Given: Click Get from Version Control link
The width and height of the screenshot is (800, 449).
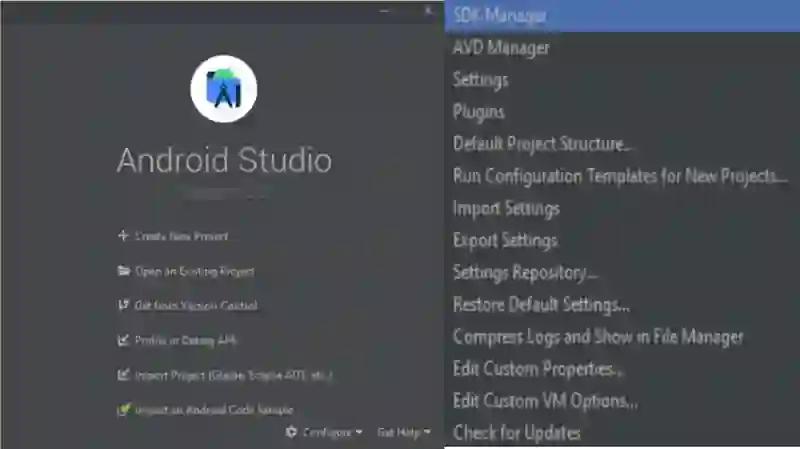Looking at the screenshot, I should (x=196, y=306).
